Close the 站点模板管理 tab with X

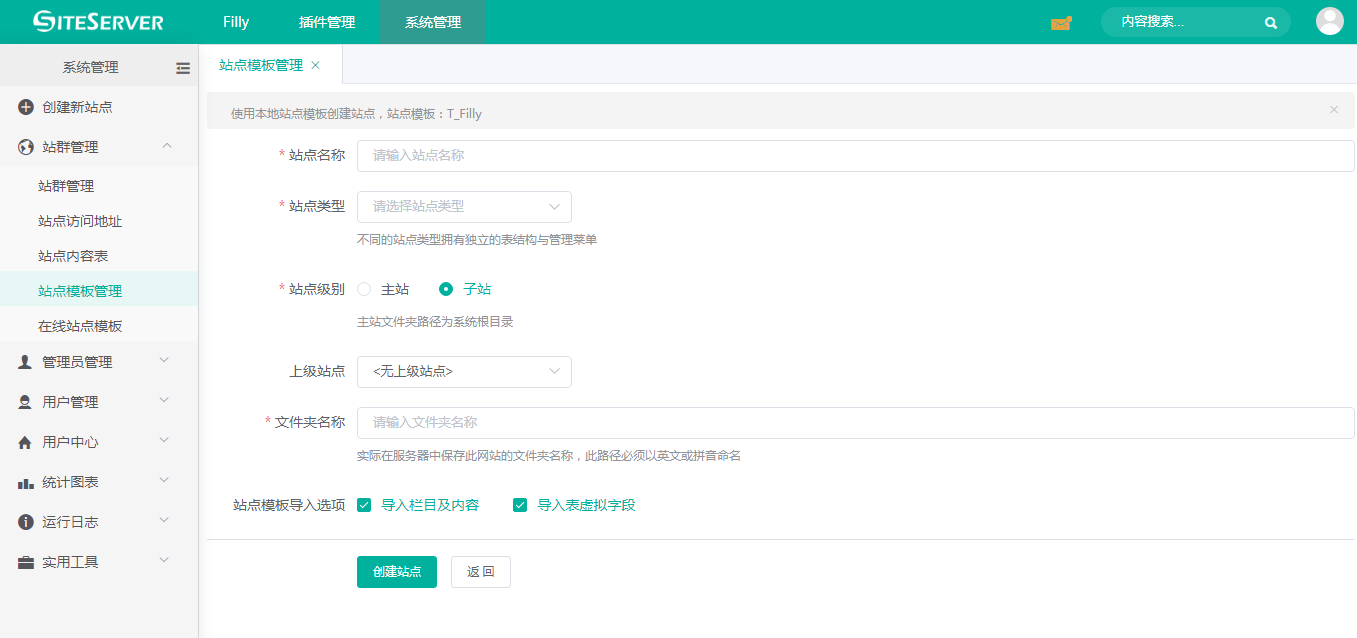pyautogui.click(x=316, y=65)
